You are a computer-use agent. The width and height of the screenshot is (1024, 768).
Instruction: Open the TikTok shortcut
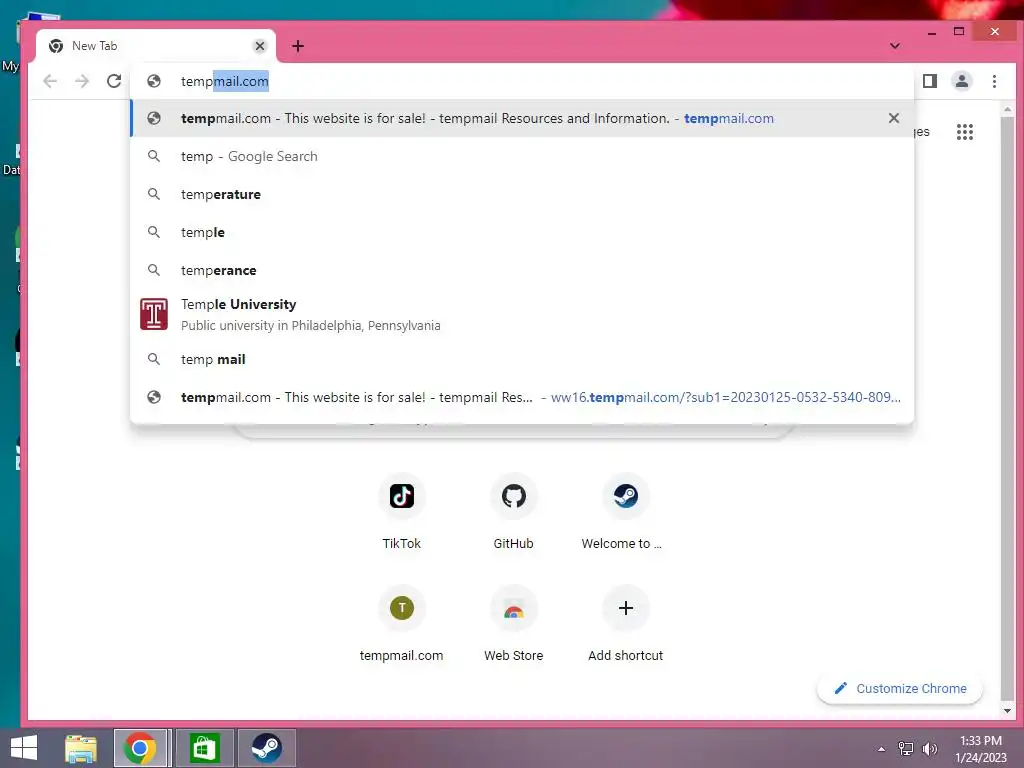click(402, 511)
